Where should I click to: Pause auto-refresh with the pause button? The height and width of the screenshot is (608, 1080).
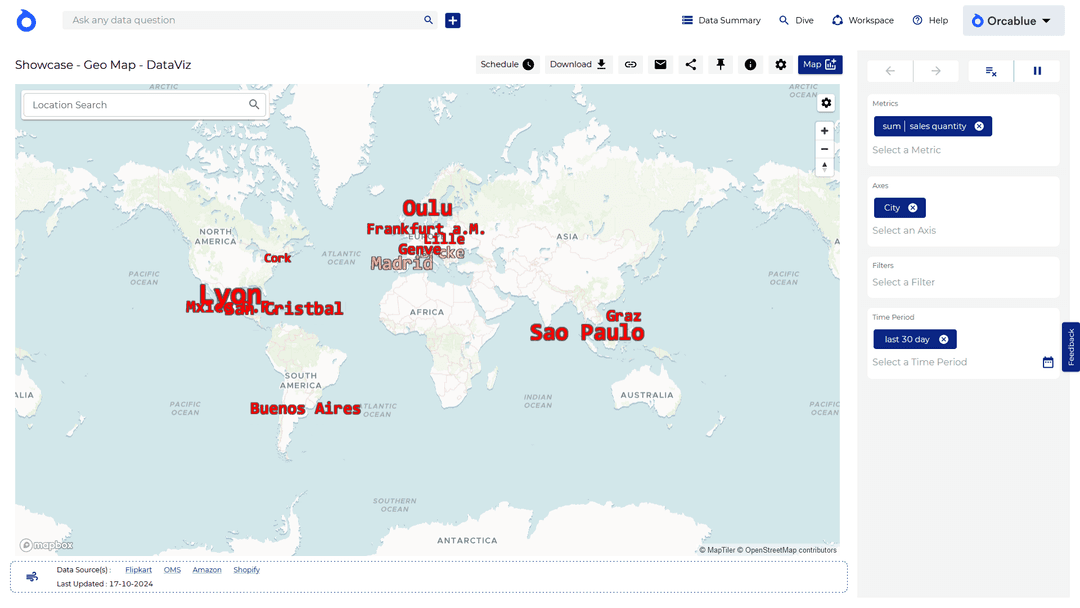pos(1037,71)
